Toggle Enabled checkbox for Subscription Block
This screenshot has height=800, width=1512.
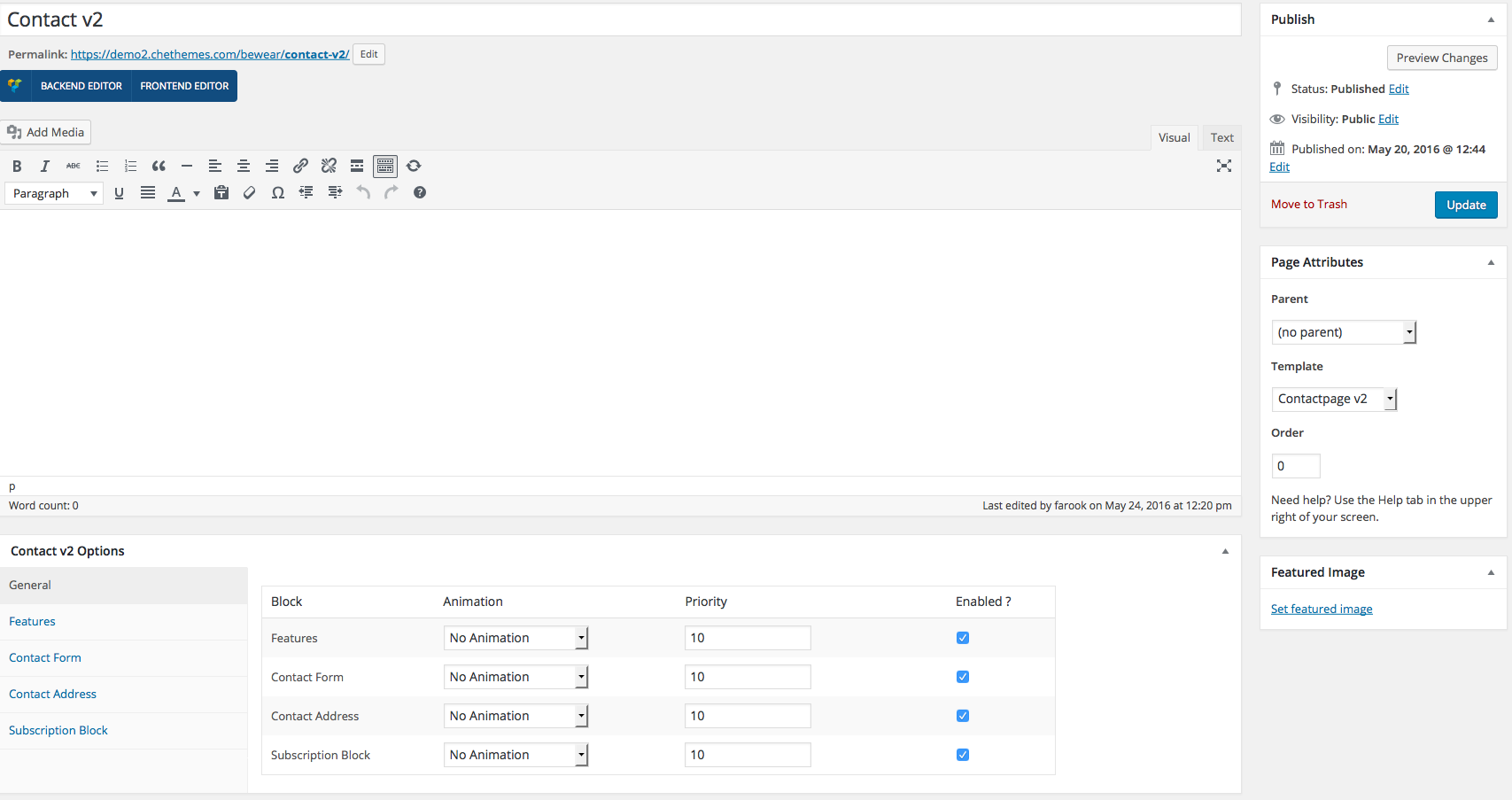(x=963, y=755)
